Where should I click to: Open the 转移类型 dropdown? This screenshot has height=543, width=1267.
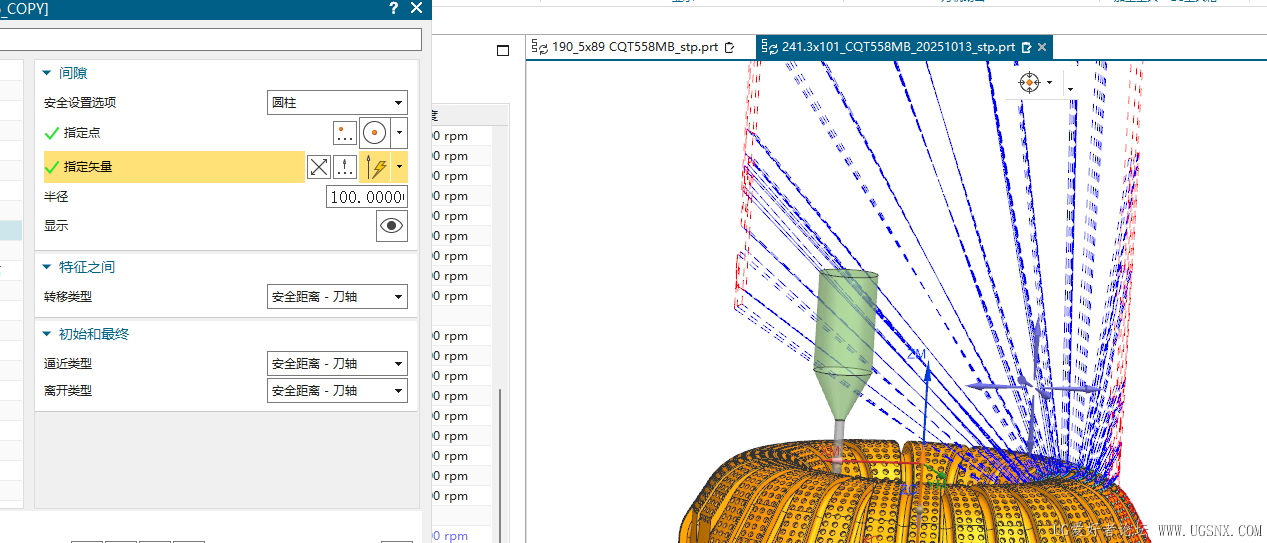337,297
